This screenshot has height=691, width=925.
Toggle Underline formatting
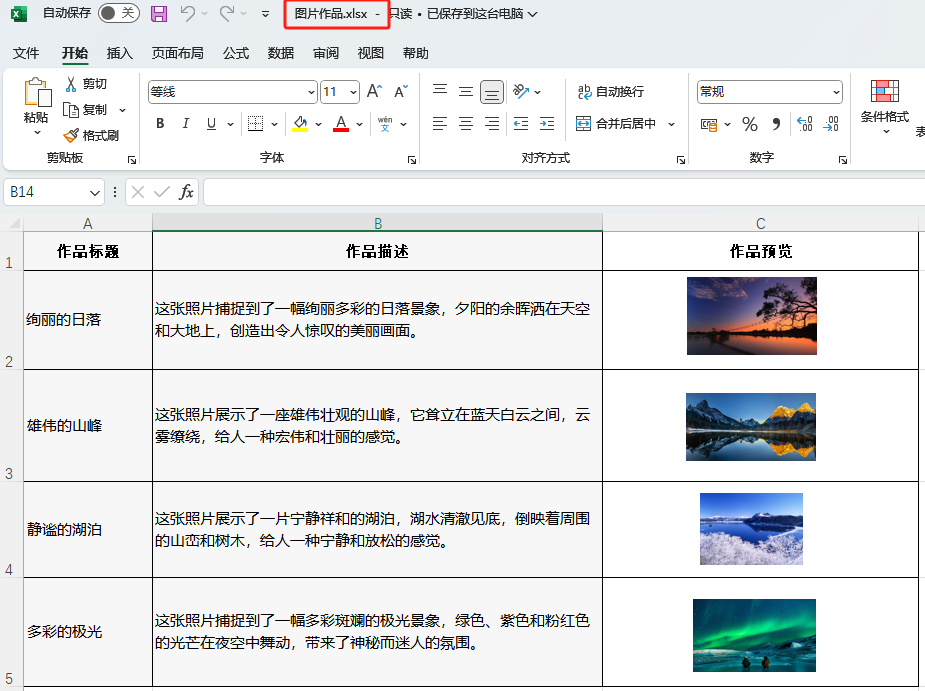pyautogui.click(x=210, y=124)
